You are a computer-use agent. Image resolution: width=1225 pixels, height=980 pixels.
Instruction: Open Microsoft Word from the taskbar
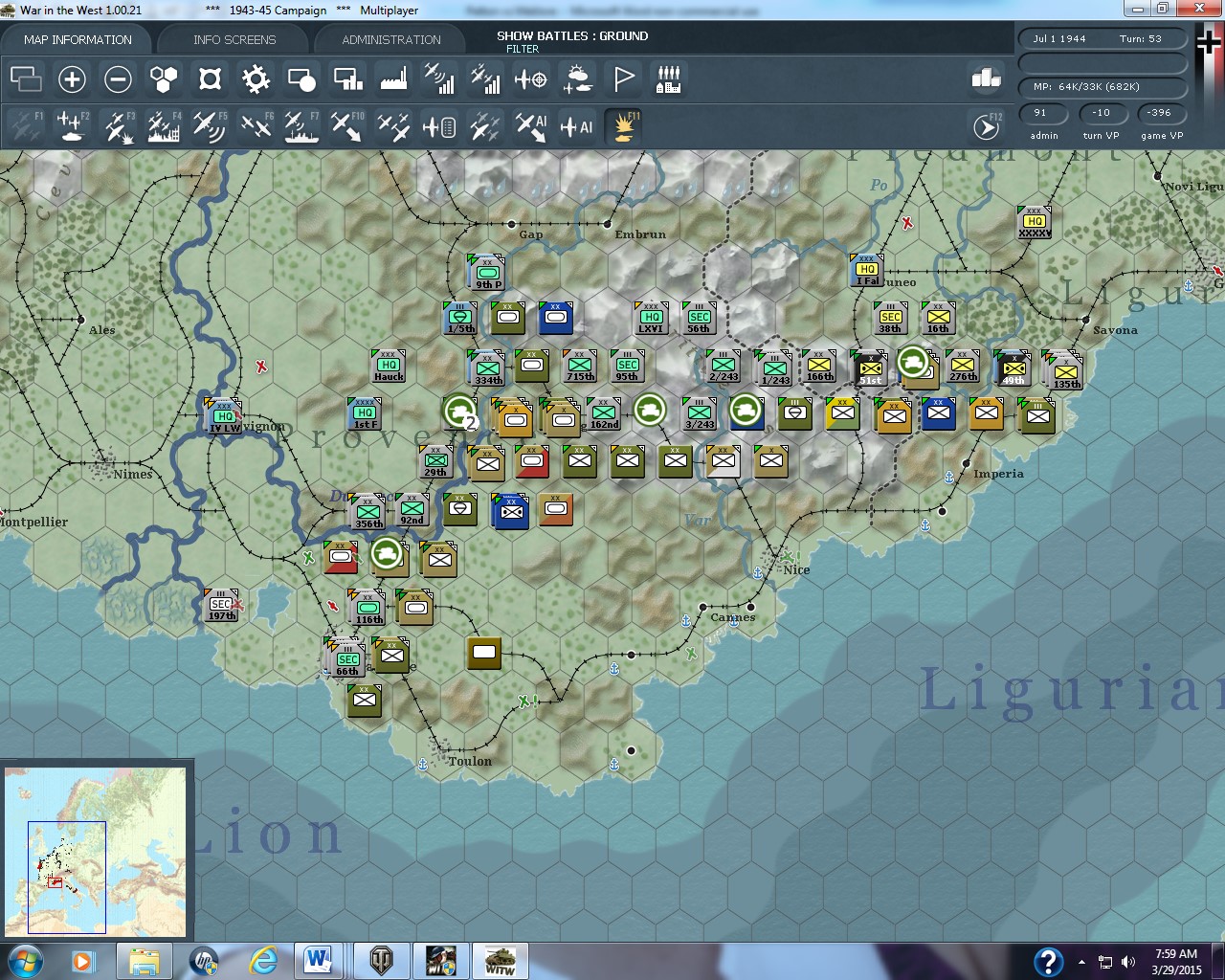[318, 961]
